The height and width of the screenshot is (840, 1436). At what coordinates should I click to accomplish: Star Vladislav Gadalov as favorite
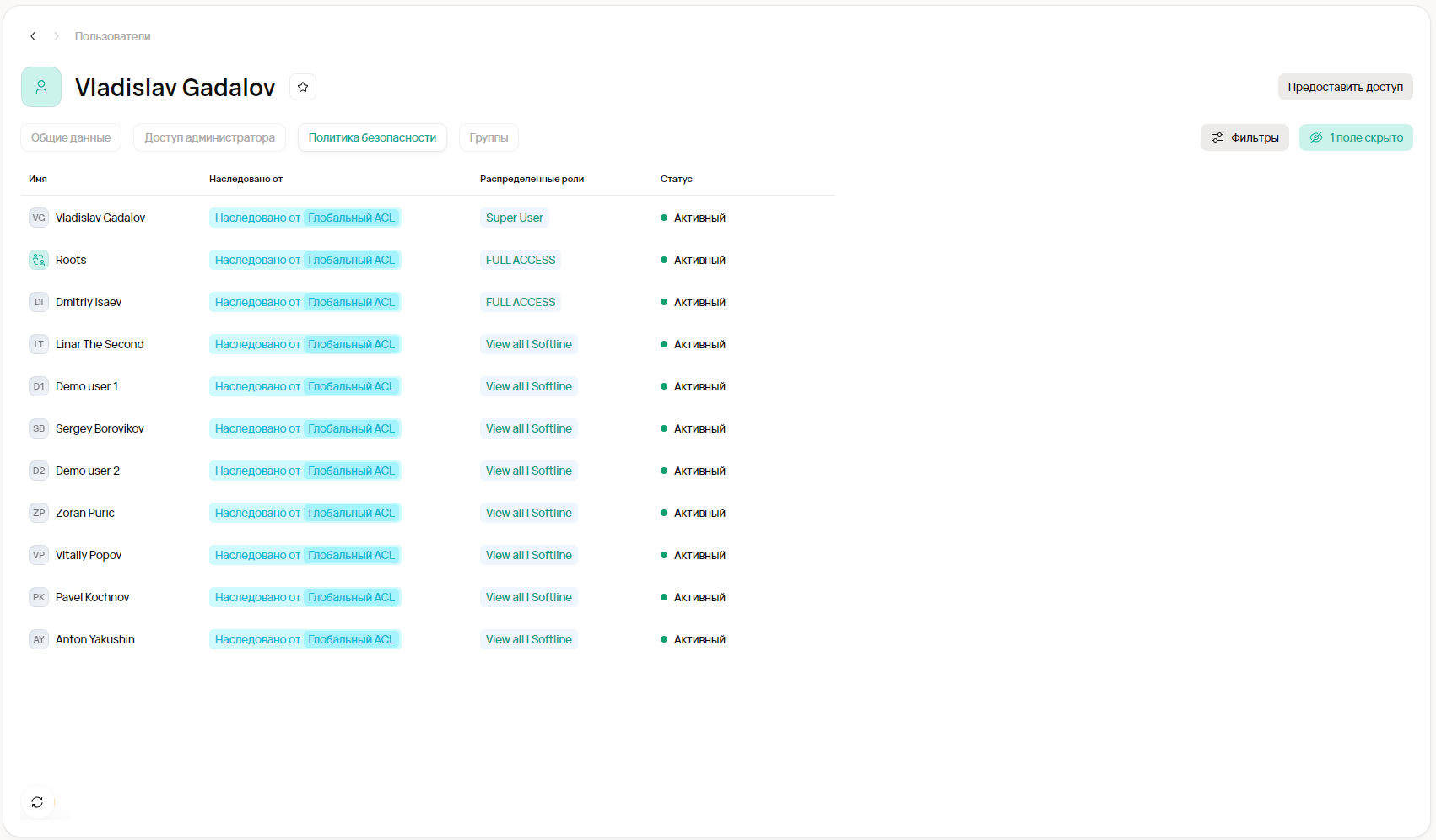pos(303,87)
